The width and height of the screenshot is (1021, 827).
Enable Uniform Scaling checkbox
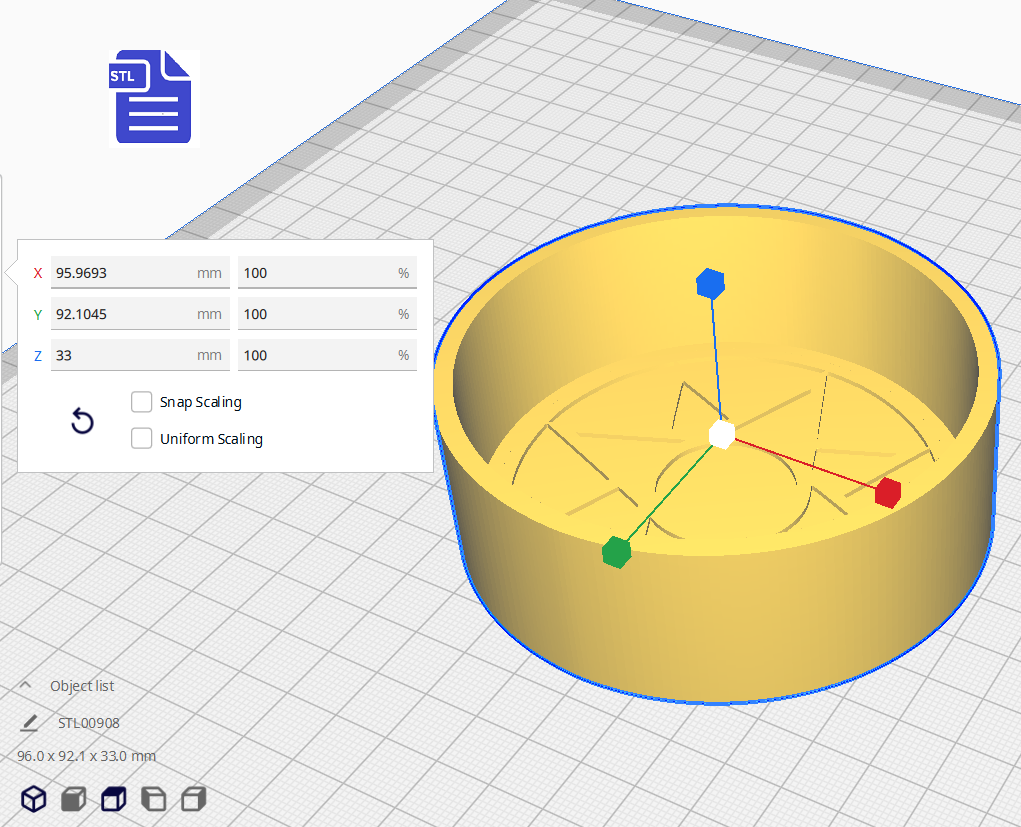[x=142, y=439]
